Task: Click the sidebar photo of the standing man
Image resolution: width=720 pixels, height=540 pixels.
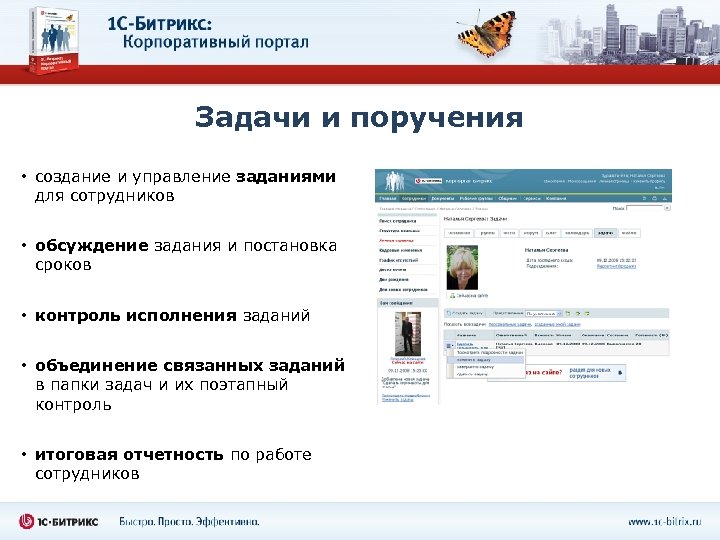Action: pos(408,334)
